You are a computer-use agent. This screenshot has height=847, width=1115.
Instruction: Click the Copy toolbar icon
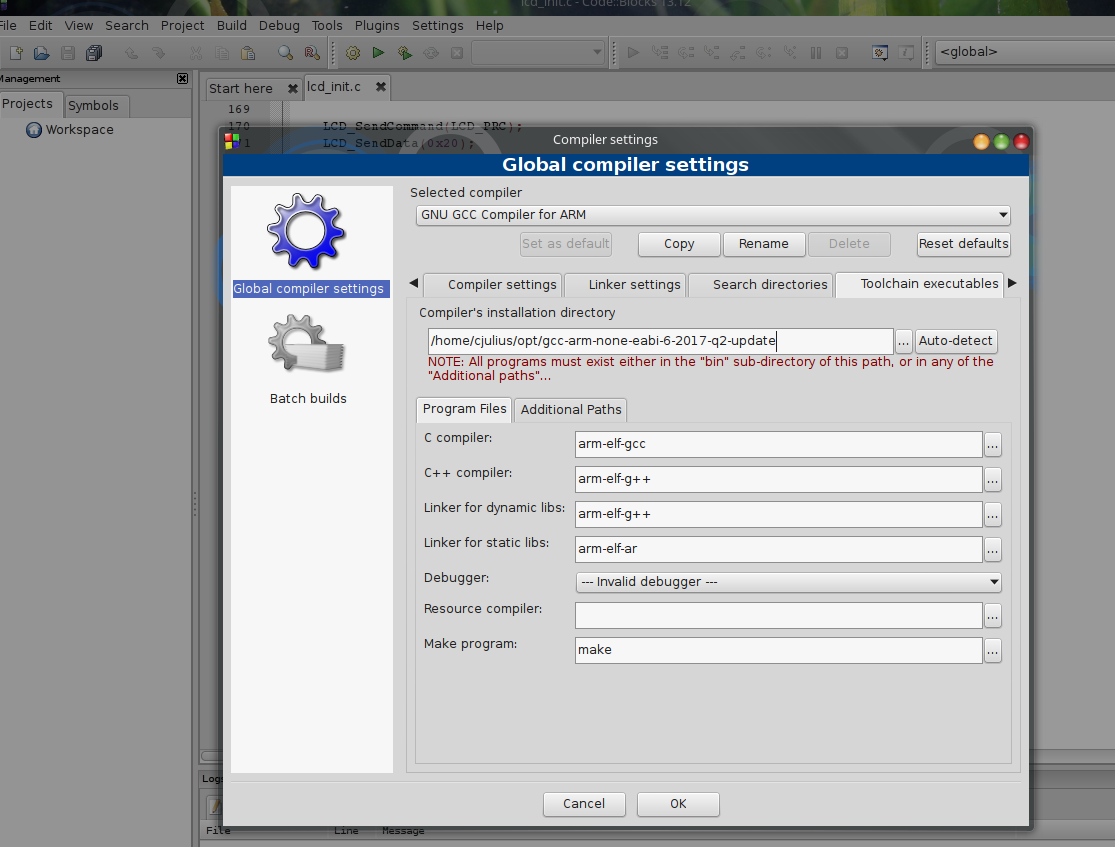point(222,53)
